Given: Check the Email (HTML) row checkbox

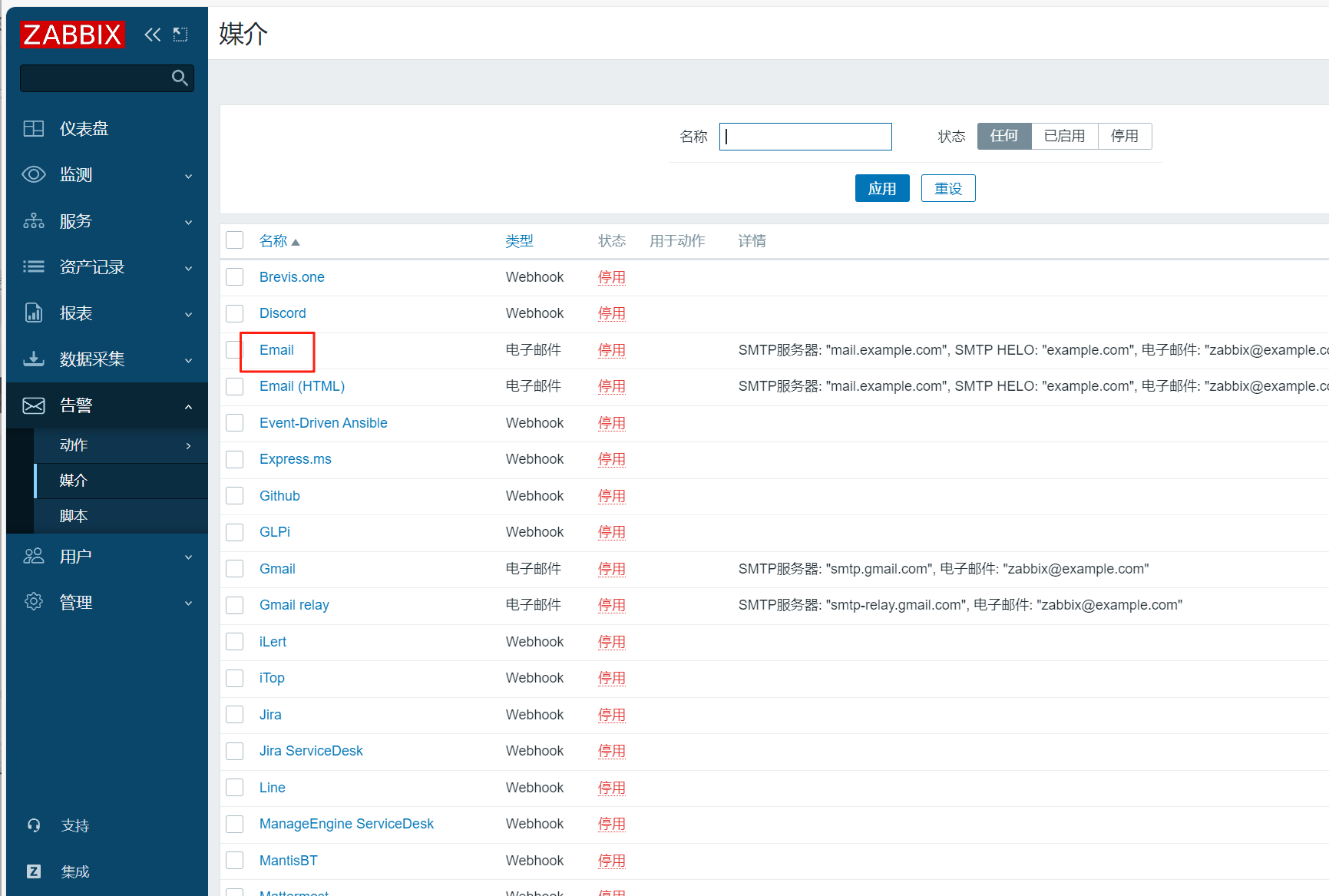Looking at the screenshot, I should [x=235, y=386].
